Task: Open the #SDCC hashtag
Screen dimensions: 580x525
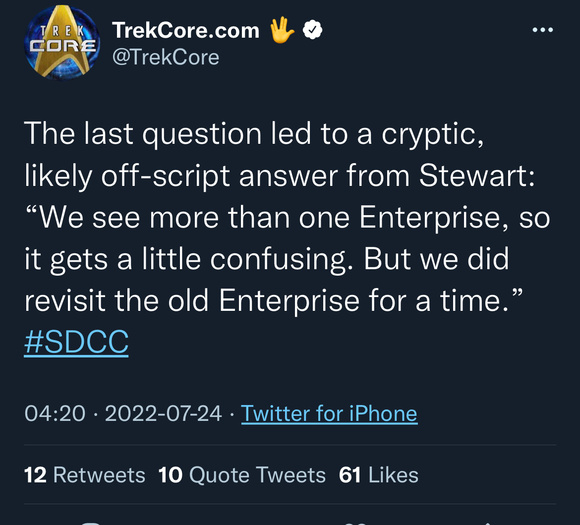Action: [x=76, y=342]
